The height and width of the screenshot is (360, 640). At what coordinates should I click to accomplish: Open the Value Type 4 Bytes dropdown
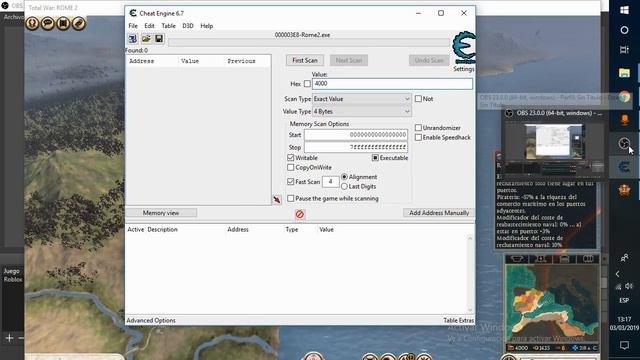pyautogui.click(x=362, y=111)
